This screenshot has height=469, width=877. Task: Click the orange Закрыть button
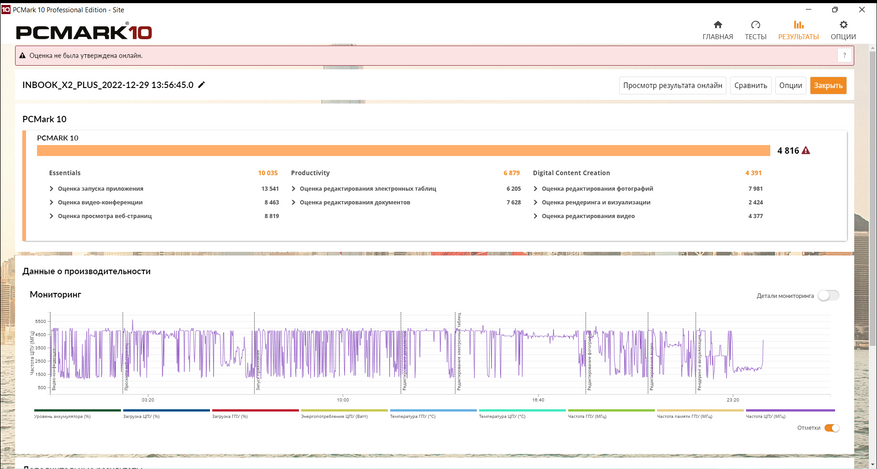point(828,86)
